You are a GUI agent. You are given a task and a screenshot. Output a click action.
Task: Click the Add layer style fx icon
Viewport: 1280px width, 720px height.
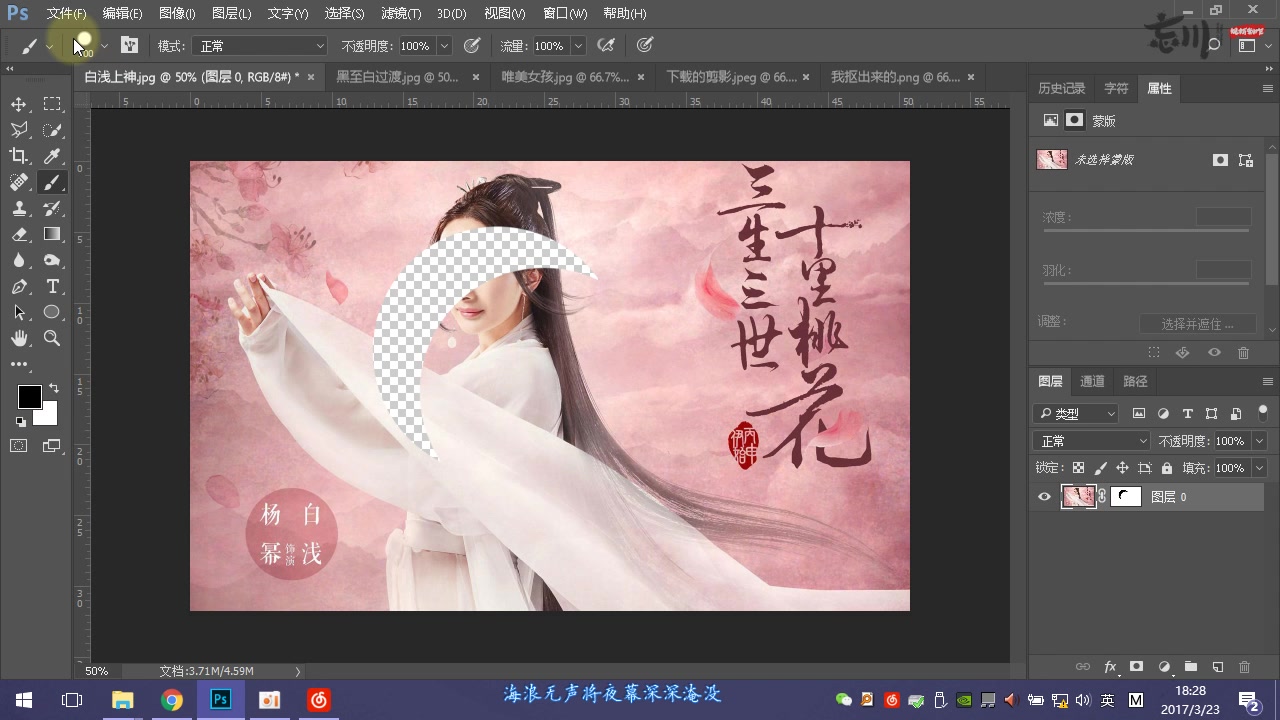[1110, 667]
